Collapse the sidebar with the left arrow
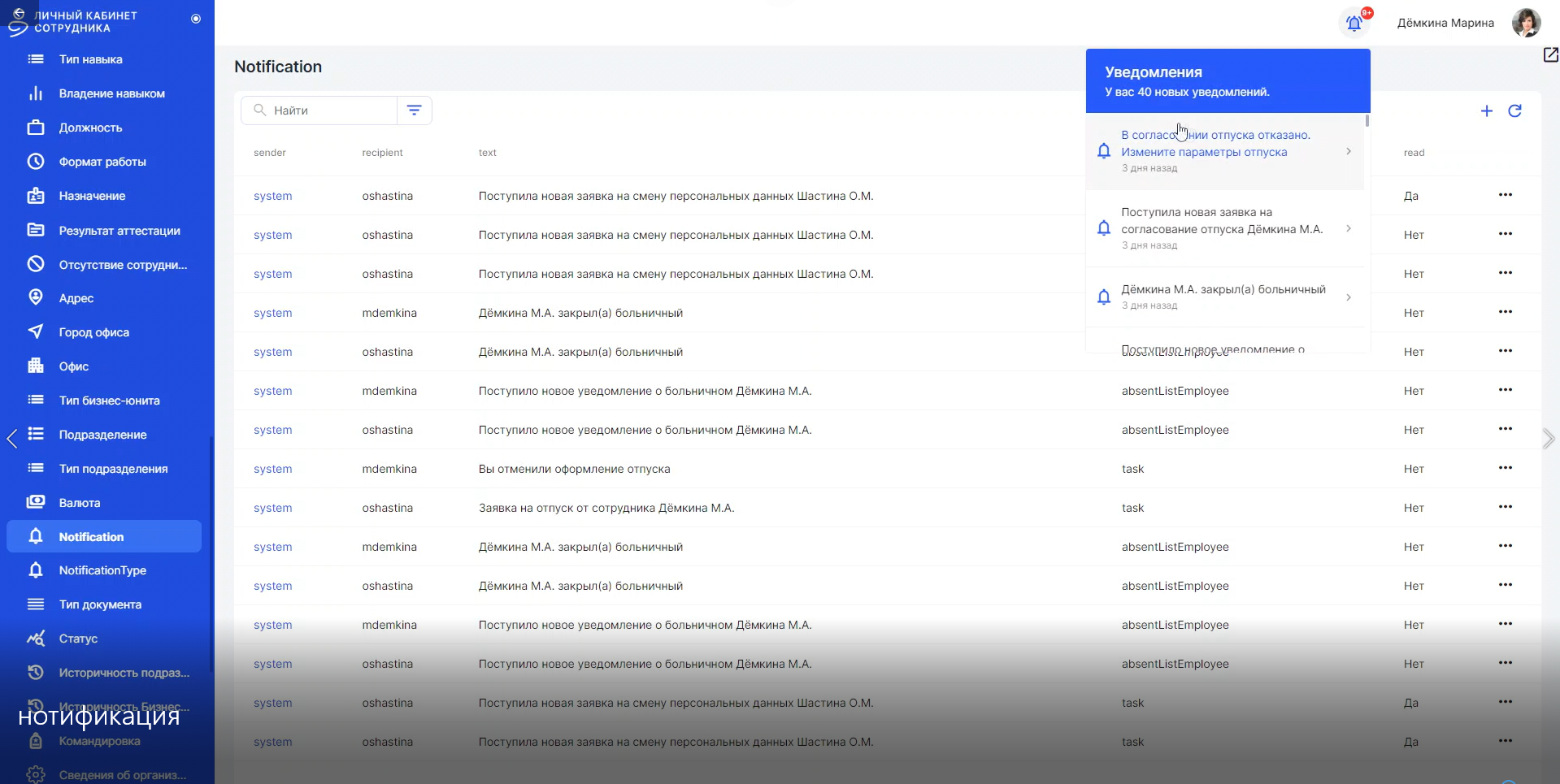The width and height of the screenshot is (1560, 784). 11,439
